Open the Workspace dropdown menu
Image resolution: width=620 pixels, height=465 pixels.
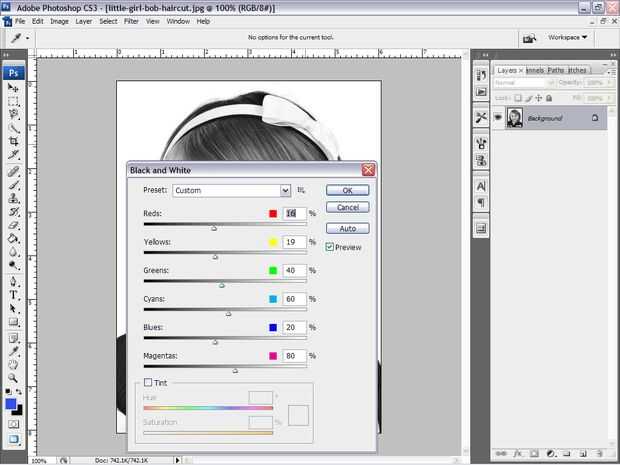click(x=566, y=38)
